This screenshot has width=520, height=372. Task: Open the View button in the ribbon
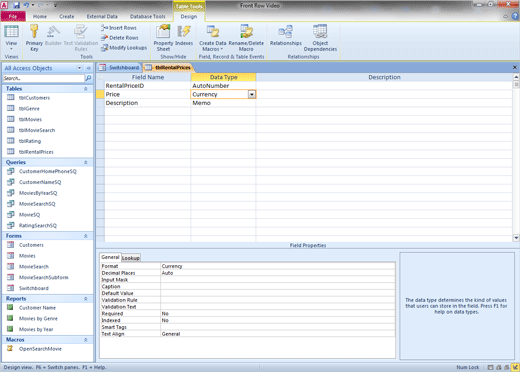(11, 37)
